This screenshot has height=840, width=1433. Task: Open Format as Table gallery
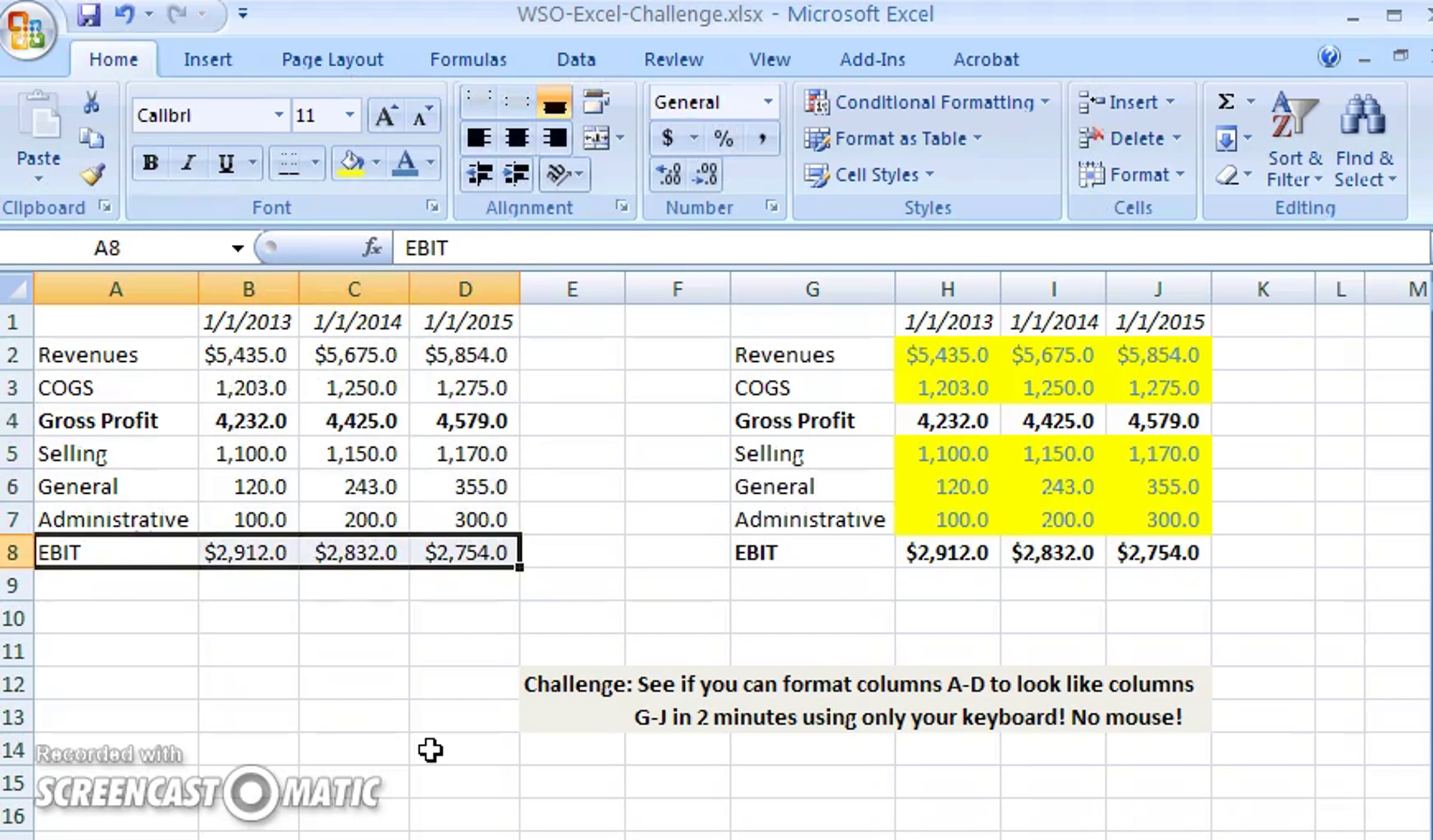click(x=893, y=139)
